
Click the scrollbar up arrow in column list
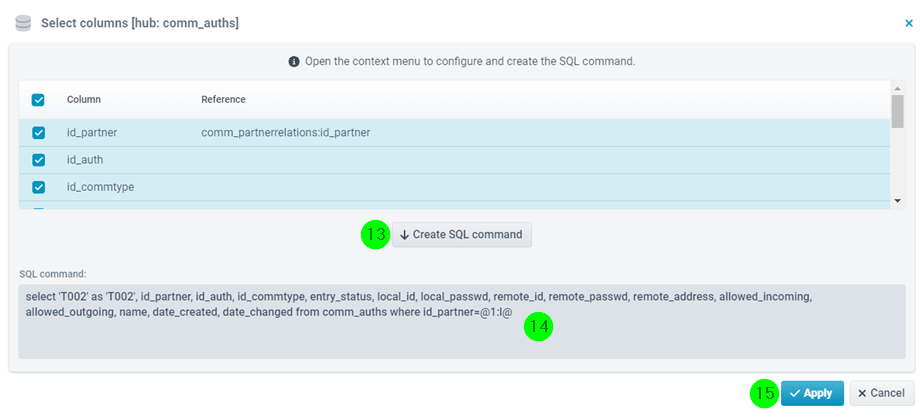click(x=898, y=87)
